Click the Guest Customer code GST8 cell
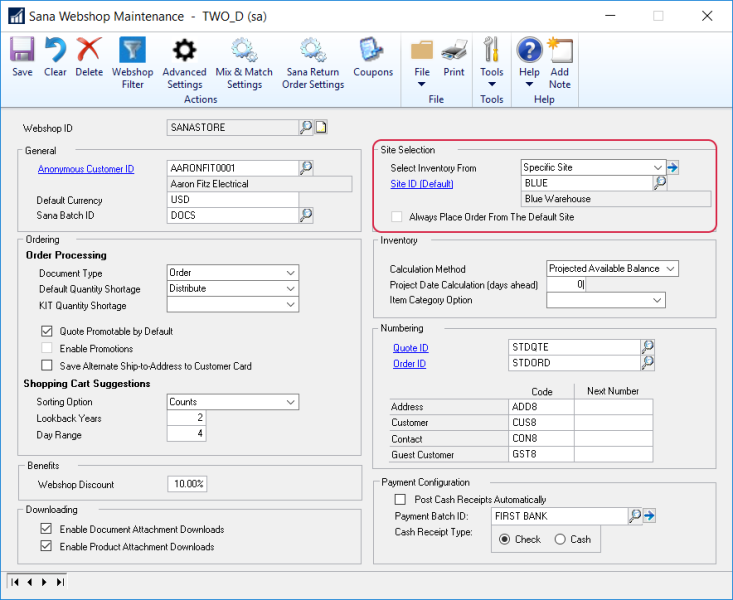733x600 pixels. (541, 454)
